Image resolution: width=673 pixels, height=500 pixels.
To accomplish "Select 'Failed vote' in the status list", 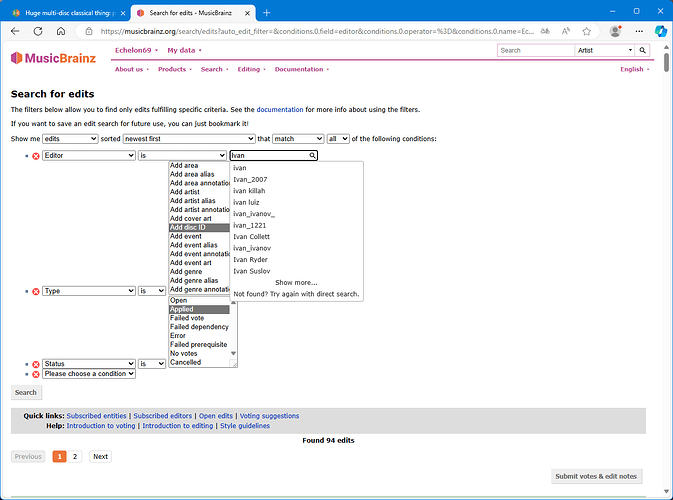I will pyautogui.click(x=199, y=318).
